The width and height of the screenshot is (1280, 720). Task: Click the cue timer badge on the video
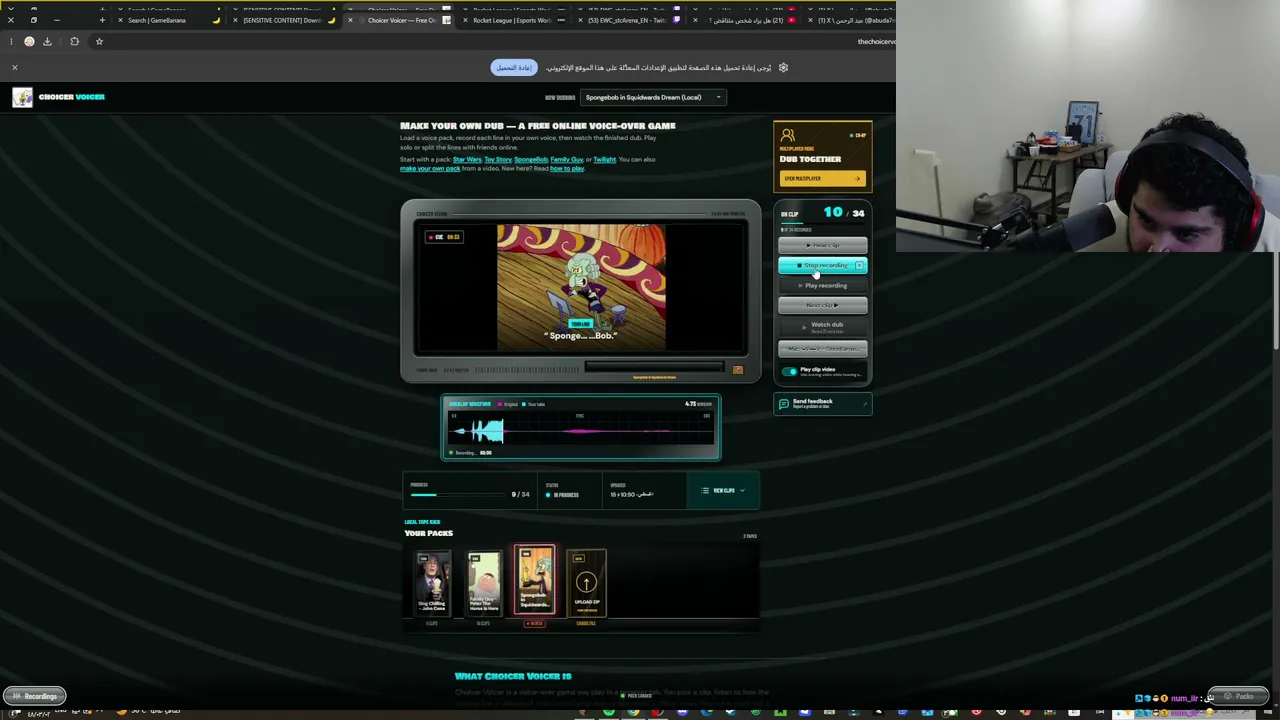tap(445, 237)
